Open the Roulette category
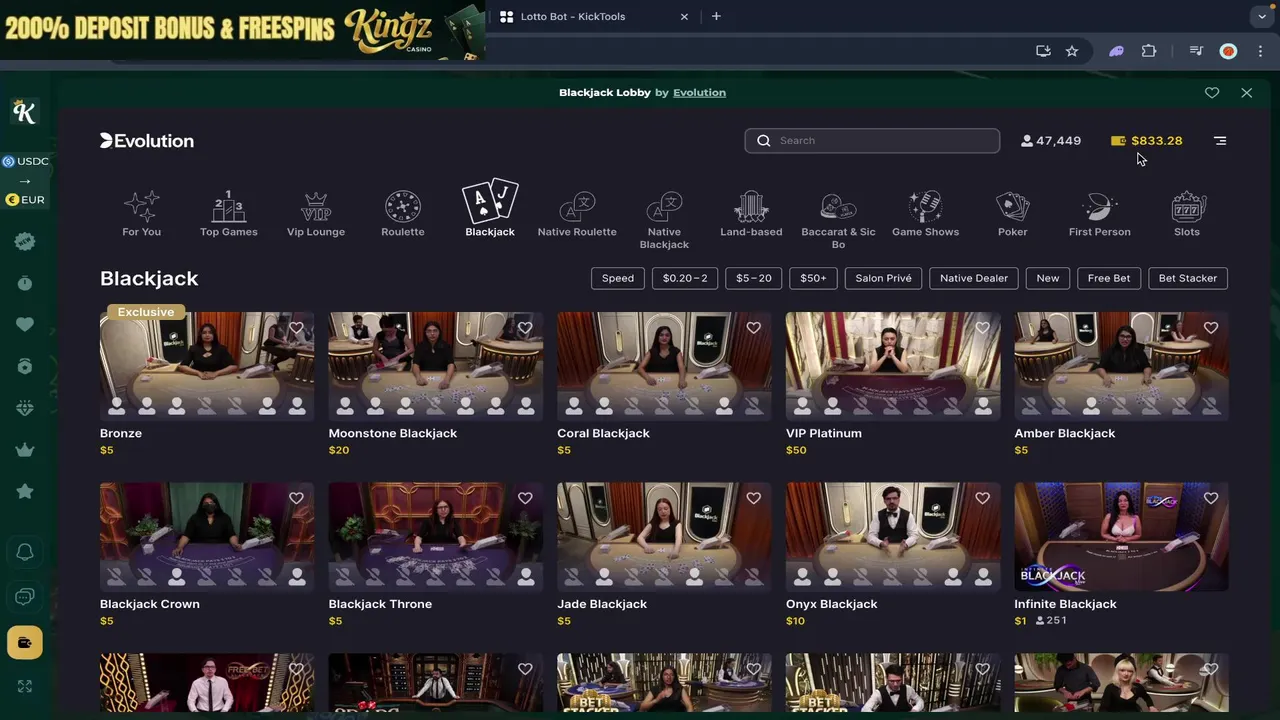This screenshot has width=1280, height=720. [402, 214]
